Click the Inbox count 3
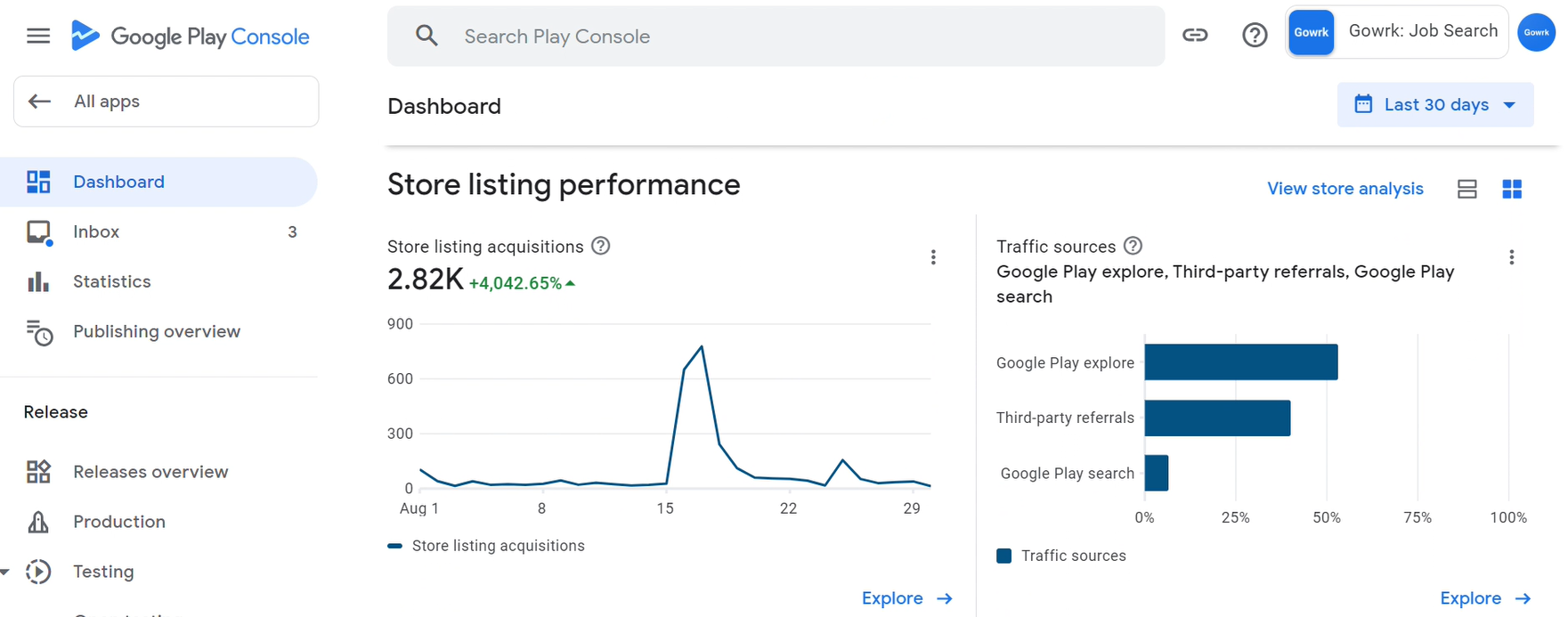1568x617 pixels. coord(292,232)
